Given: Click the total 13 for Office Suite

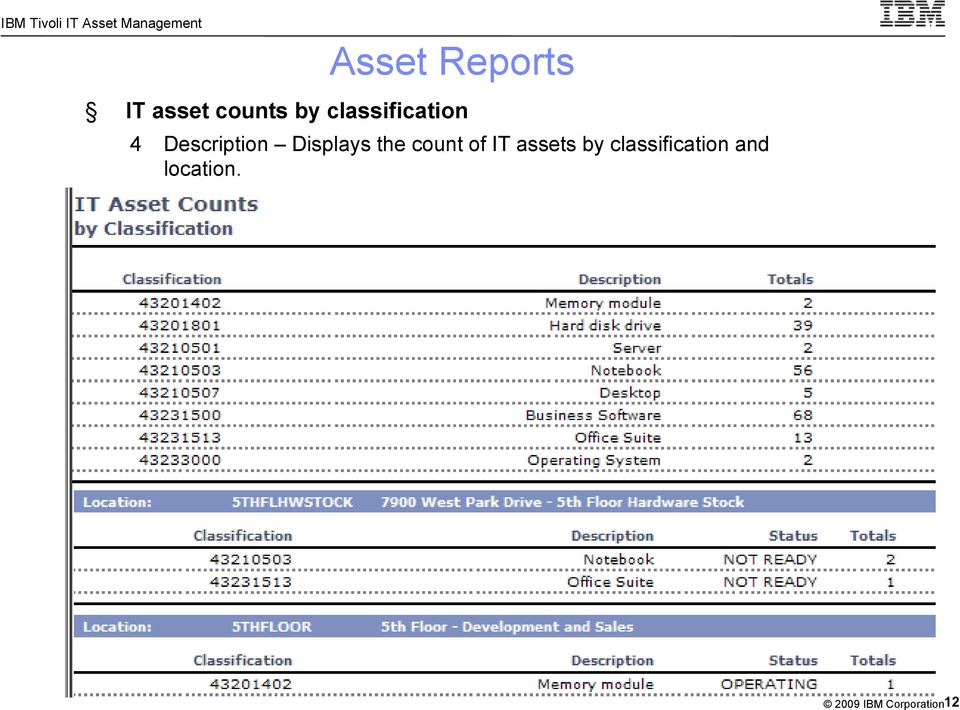Looking at the screenshot, I should (x=803, y=438).
